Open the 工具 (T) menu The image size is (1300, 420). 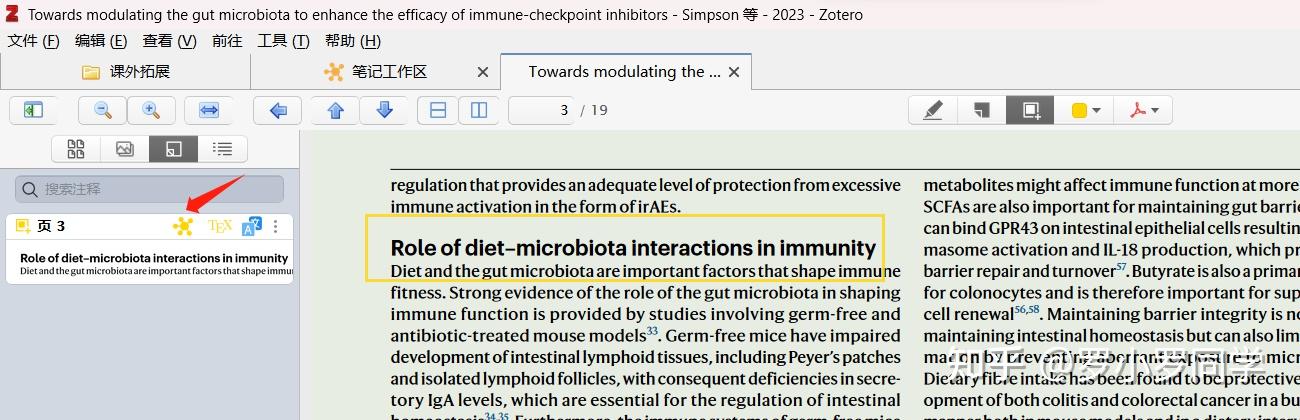pyautogui.click(x=283, y=41)
